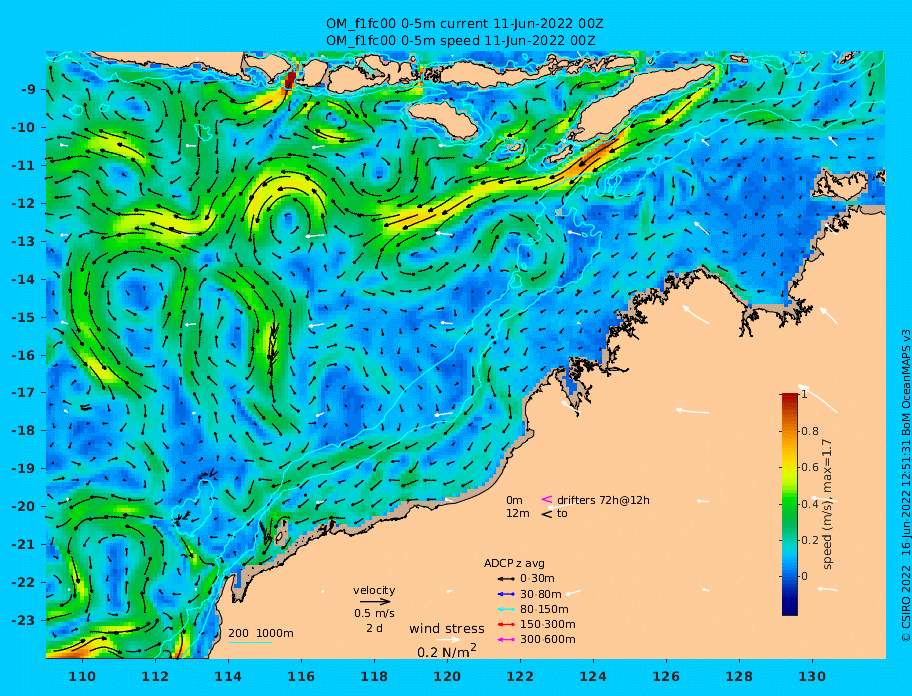Click the '116' longitude axis label

coord(301,676)
